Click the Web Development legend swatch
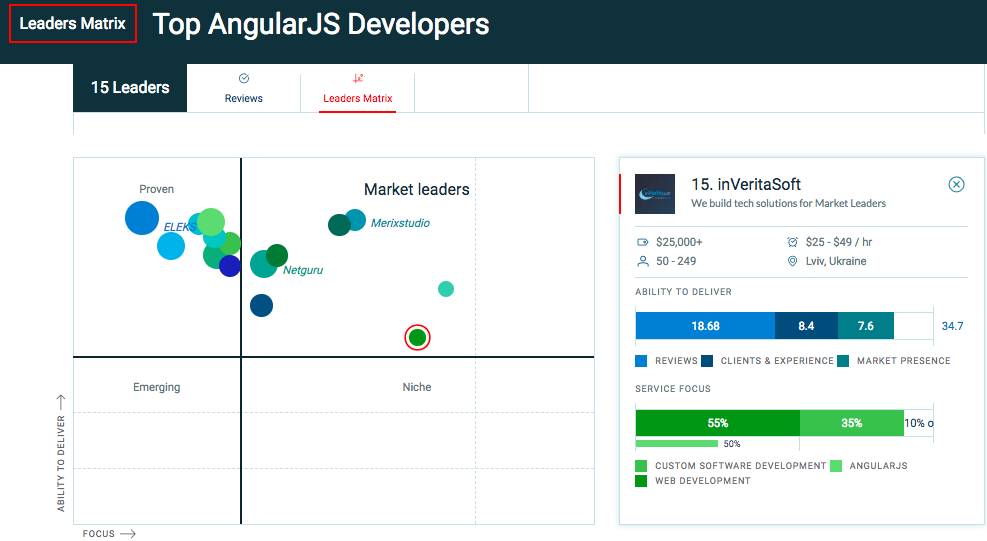The height and width of the screenshot is (541, 987). [x=641, y=481]
